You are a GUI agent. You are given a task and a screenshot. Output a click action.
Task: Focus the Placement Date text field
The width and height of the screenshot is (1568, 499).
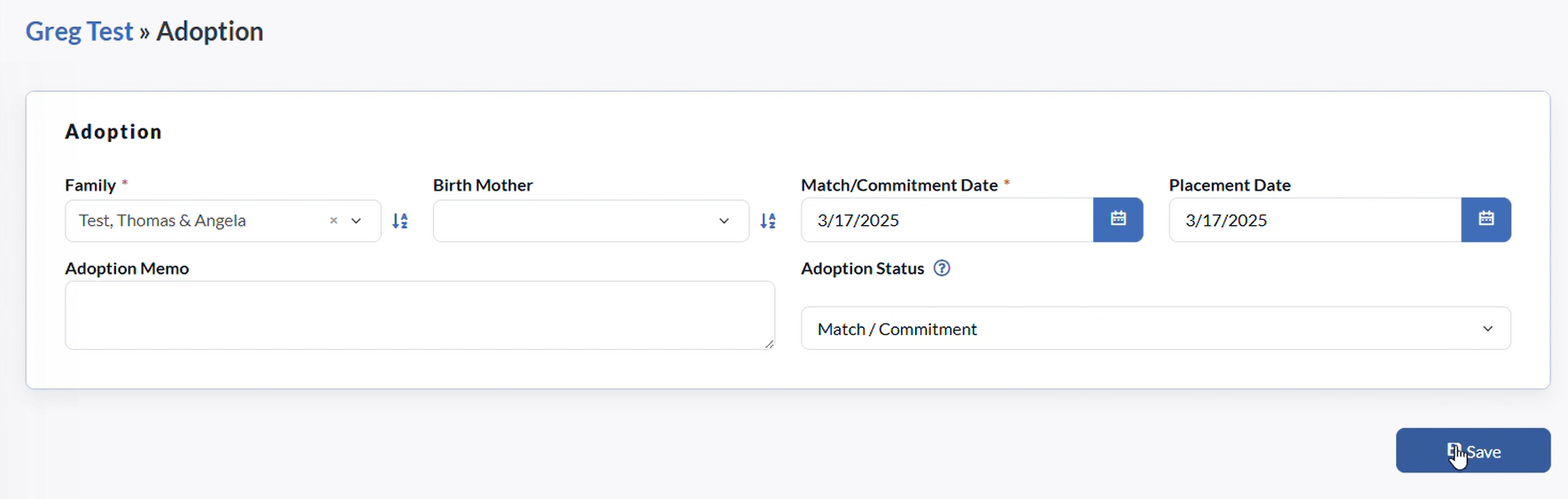[x=1315, y=220]
